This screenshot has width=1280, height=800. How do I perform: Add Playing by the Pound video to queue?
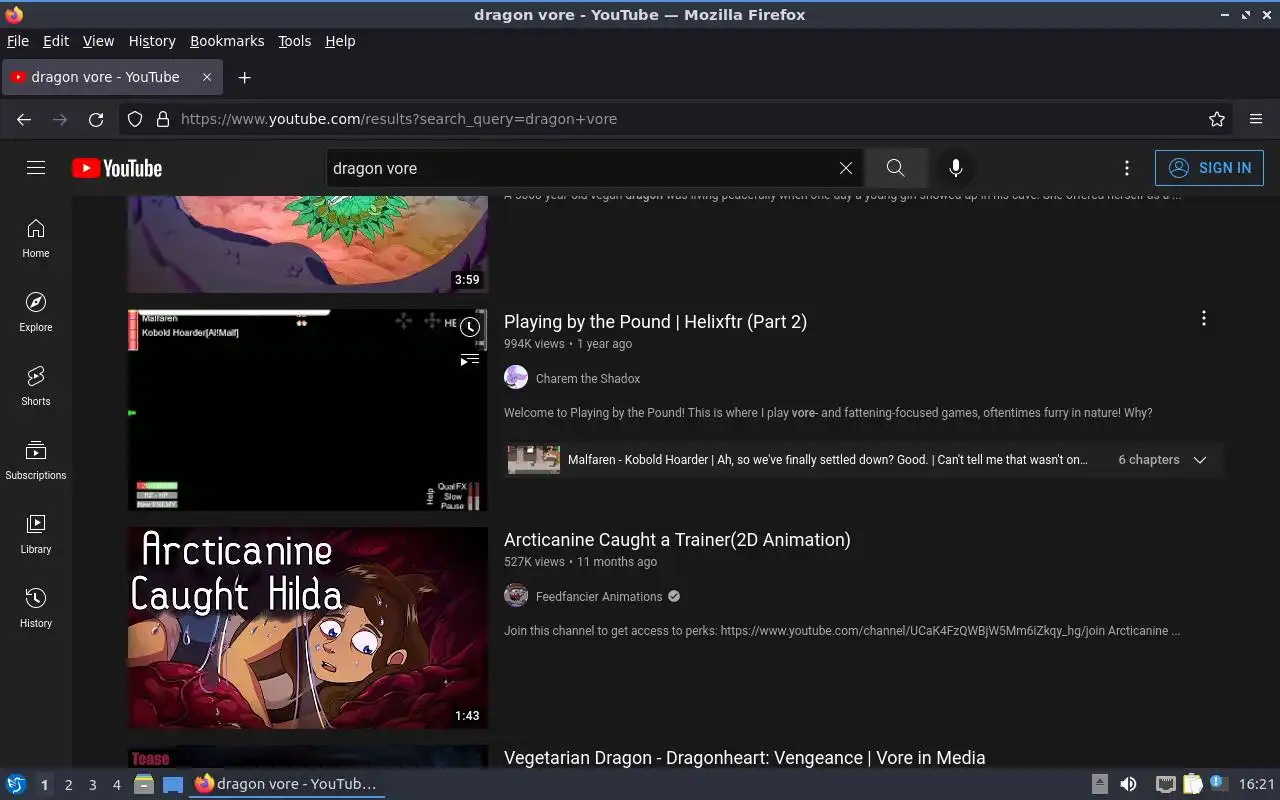pyautogui.click(x=470, y=360)
